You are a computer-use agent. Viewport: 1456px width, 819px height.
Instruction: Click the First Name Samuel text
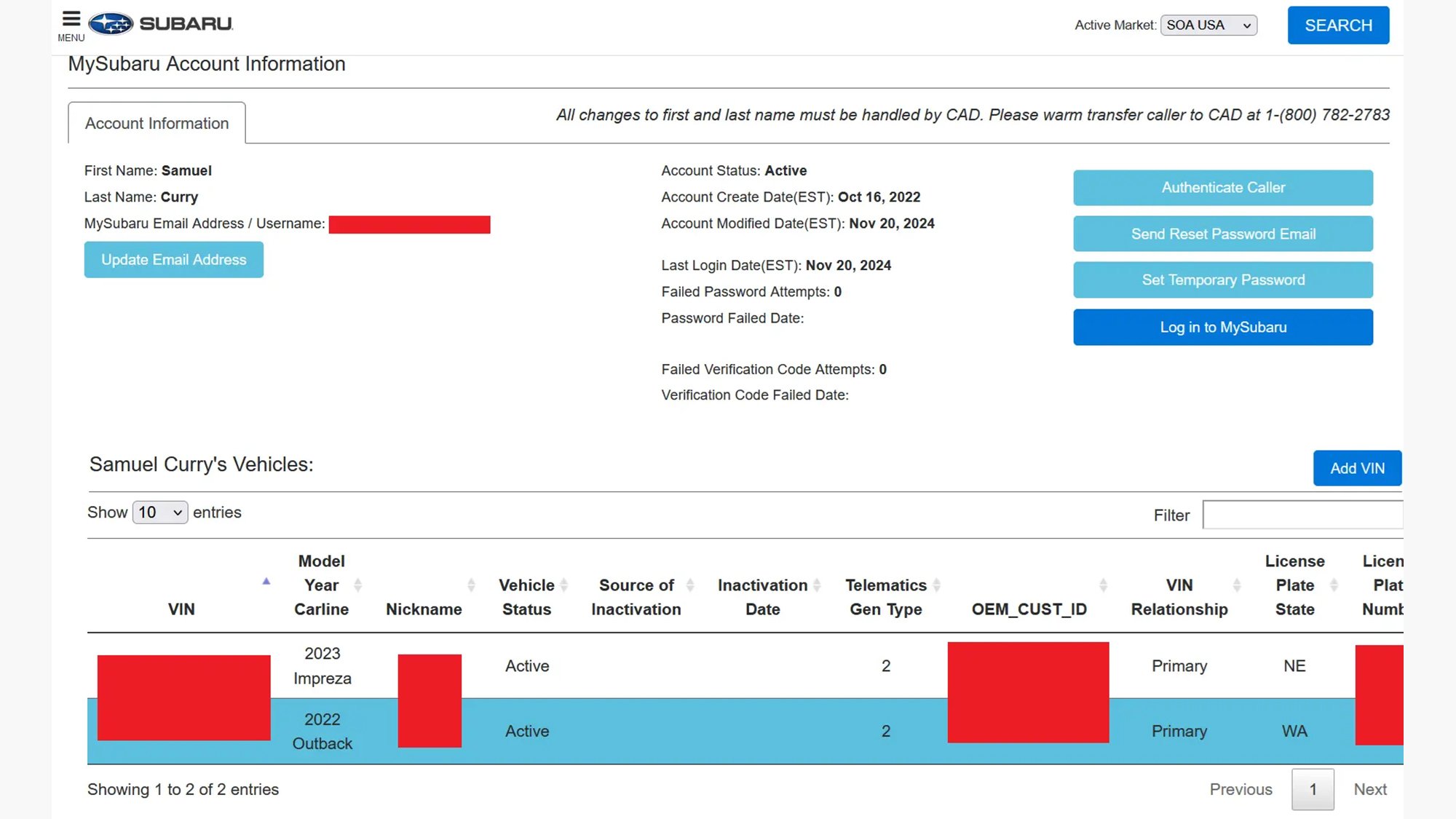coord(148,171)
